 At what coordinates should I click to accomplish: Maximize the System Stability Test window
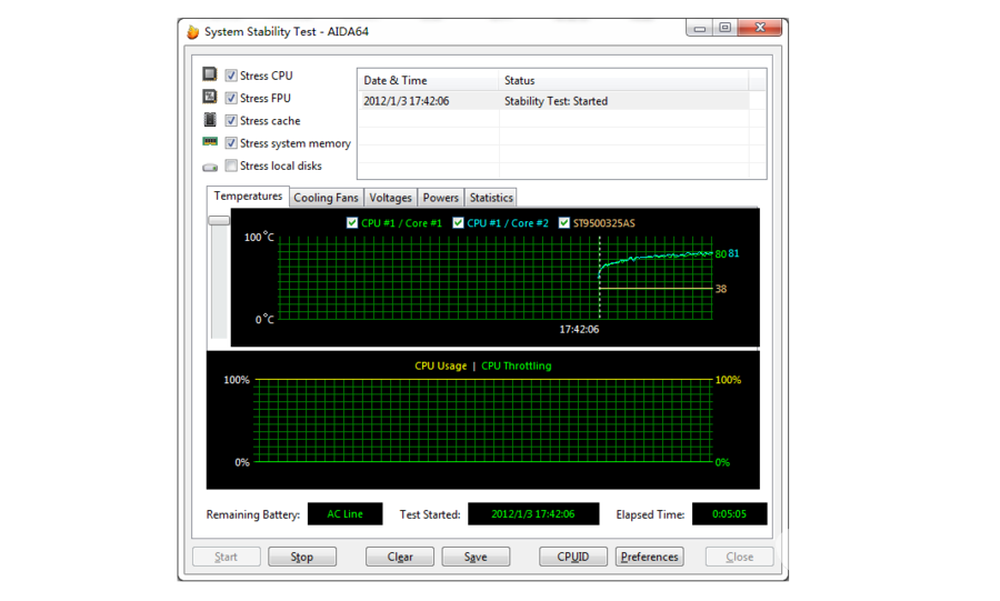point(725,27)
